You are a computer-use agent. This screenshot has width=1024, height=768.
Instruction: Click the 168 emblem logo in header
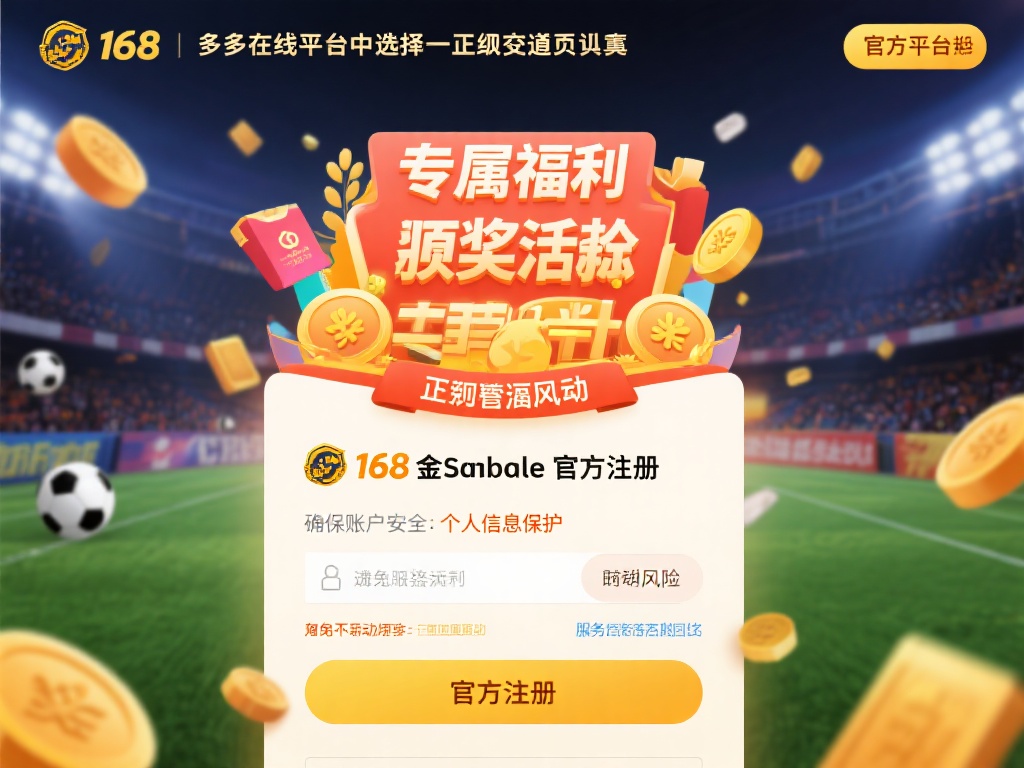63,45
